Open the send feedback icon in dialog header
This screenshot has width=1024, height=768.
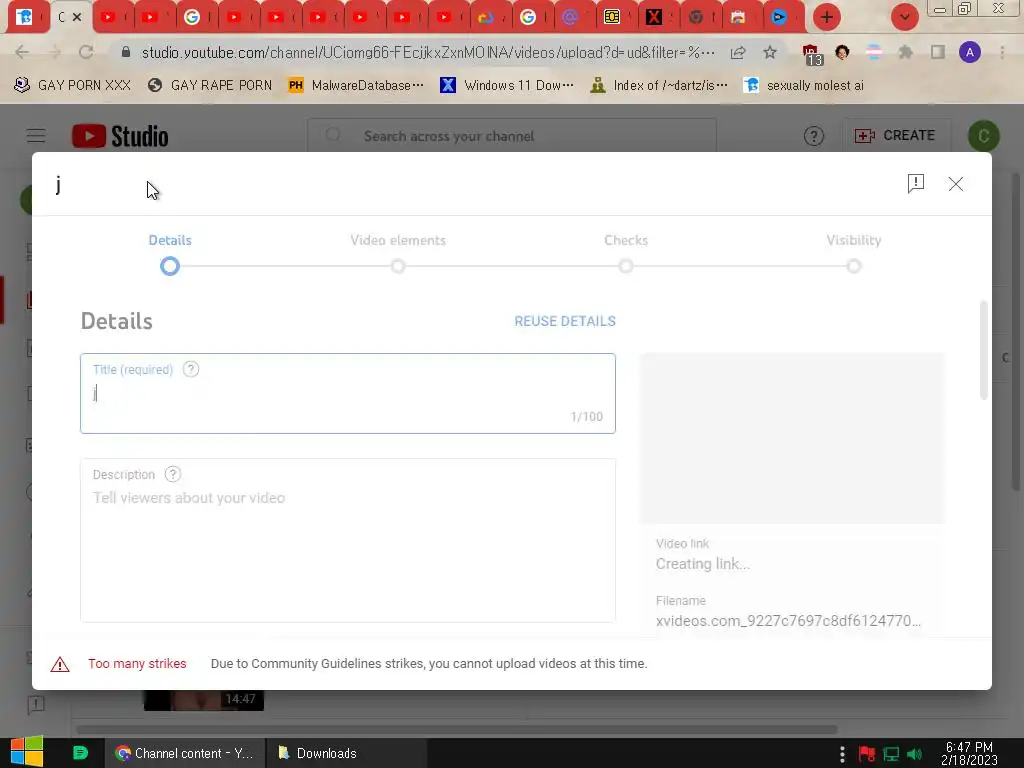pos(916,184)
